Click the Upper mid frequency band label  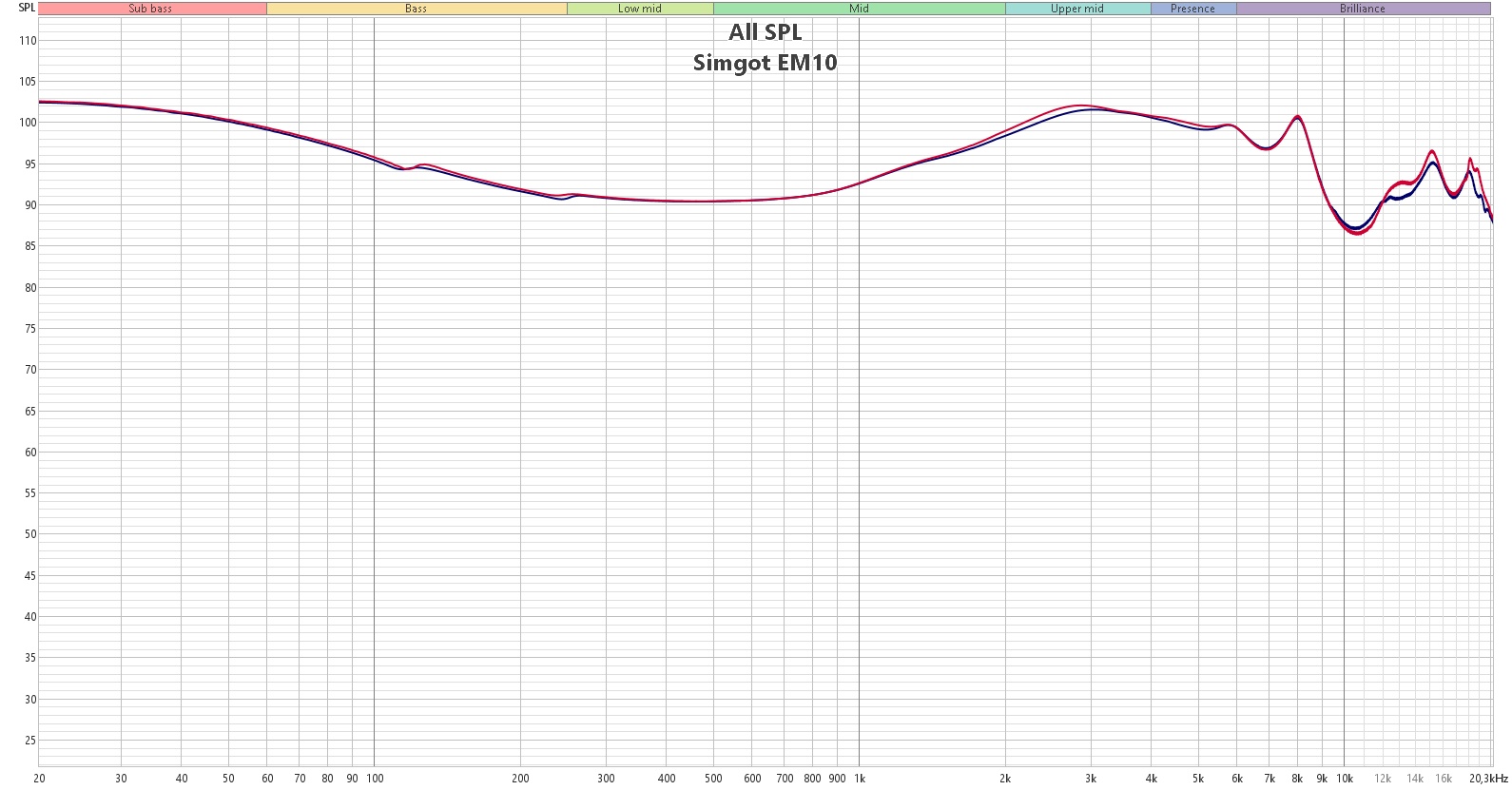(1077, 9)
